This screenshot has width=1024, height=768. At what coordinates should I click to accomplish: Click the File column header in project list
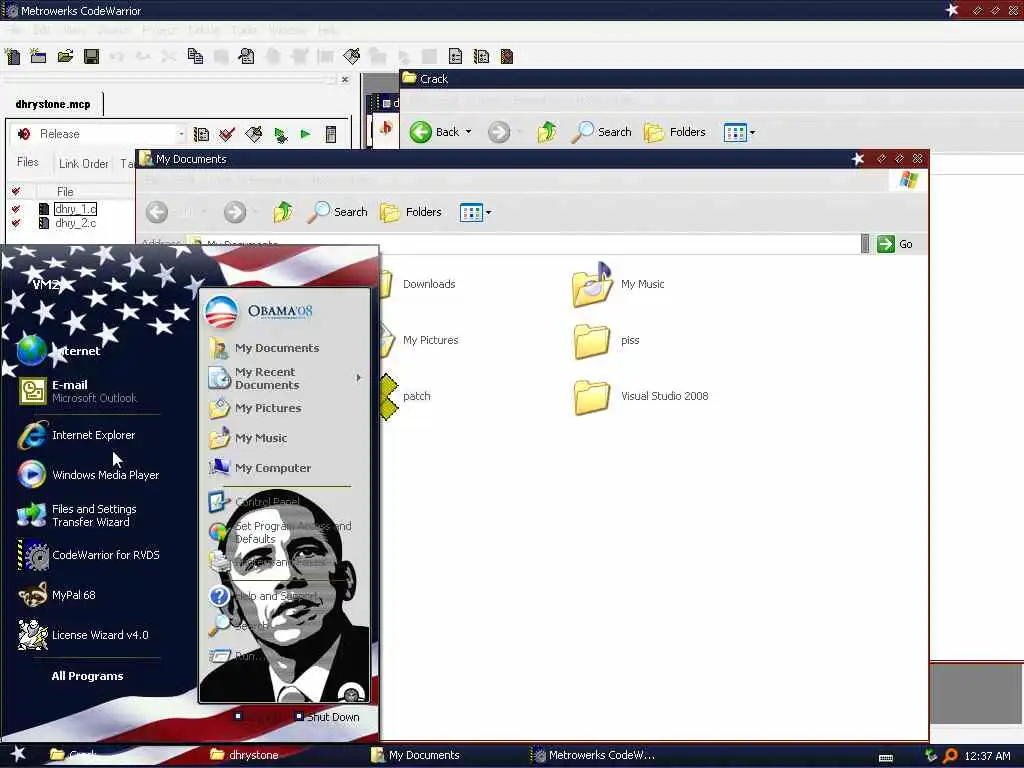tap(65, 191)
